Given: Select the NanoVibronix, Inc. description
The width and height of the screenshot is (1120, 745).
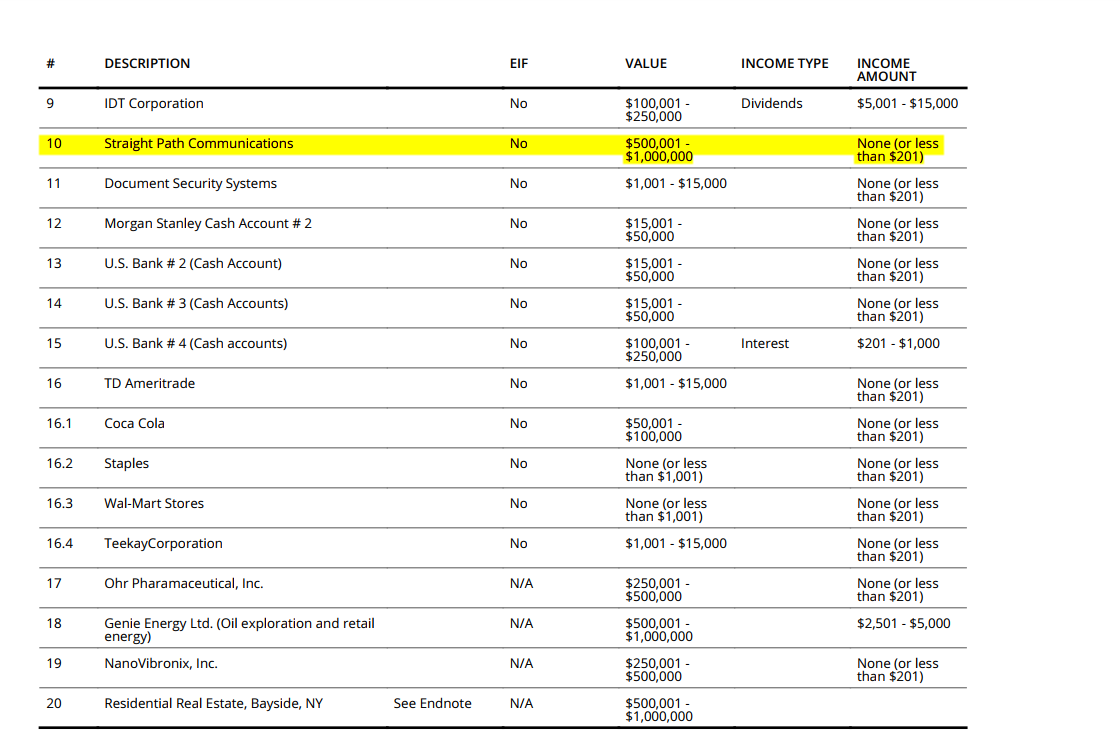Looking at the screenshot, I should tap(161, 664).
